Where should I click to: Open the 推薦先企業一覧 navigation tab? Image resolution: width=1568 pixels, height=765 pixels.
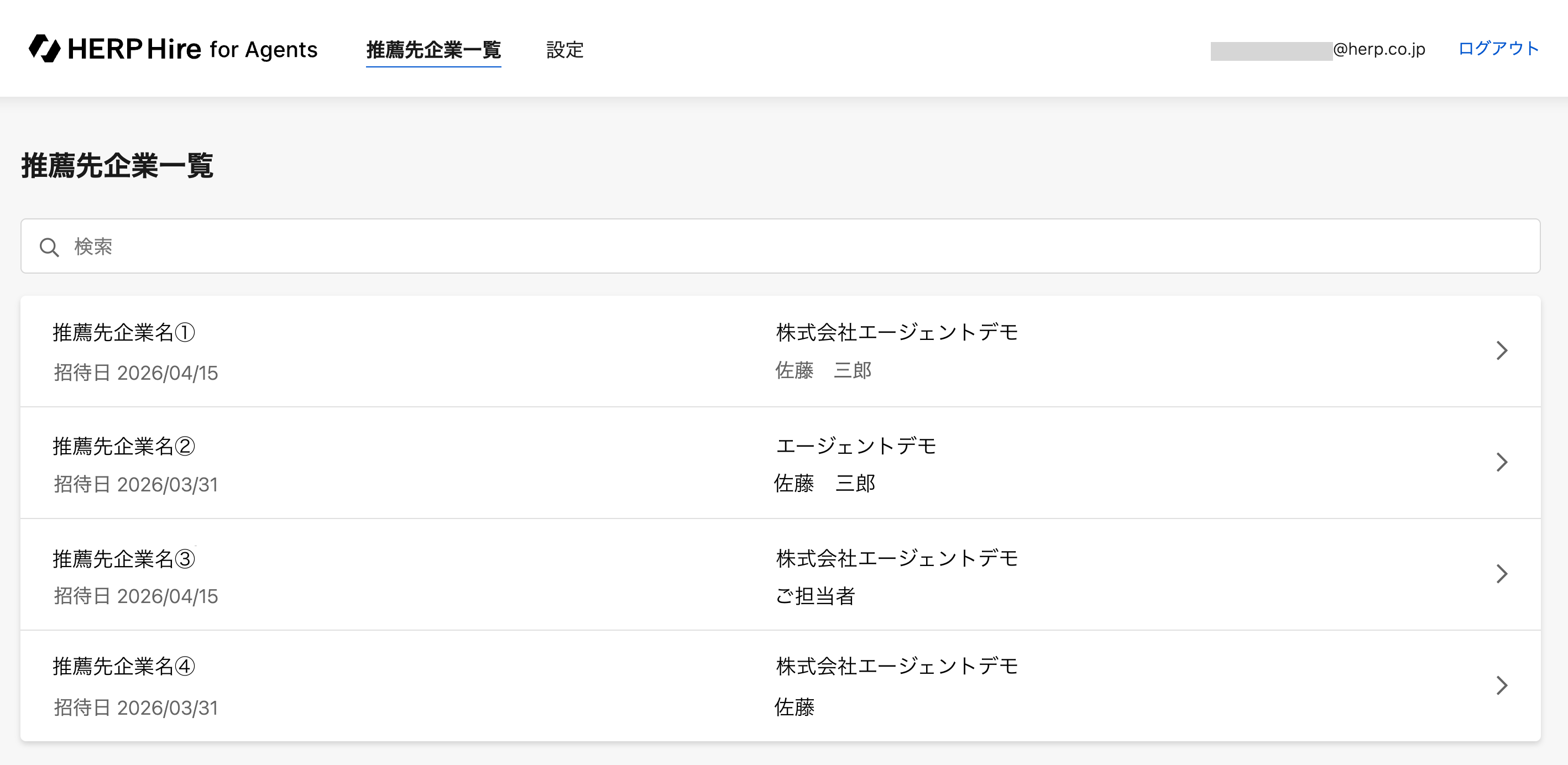(x=433, y=50)
